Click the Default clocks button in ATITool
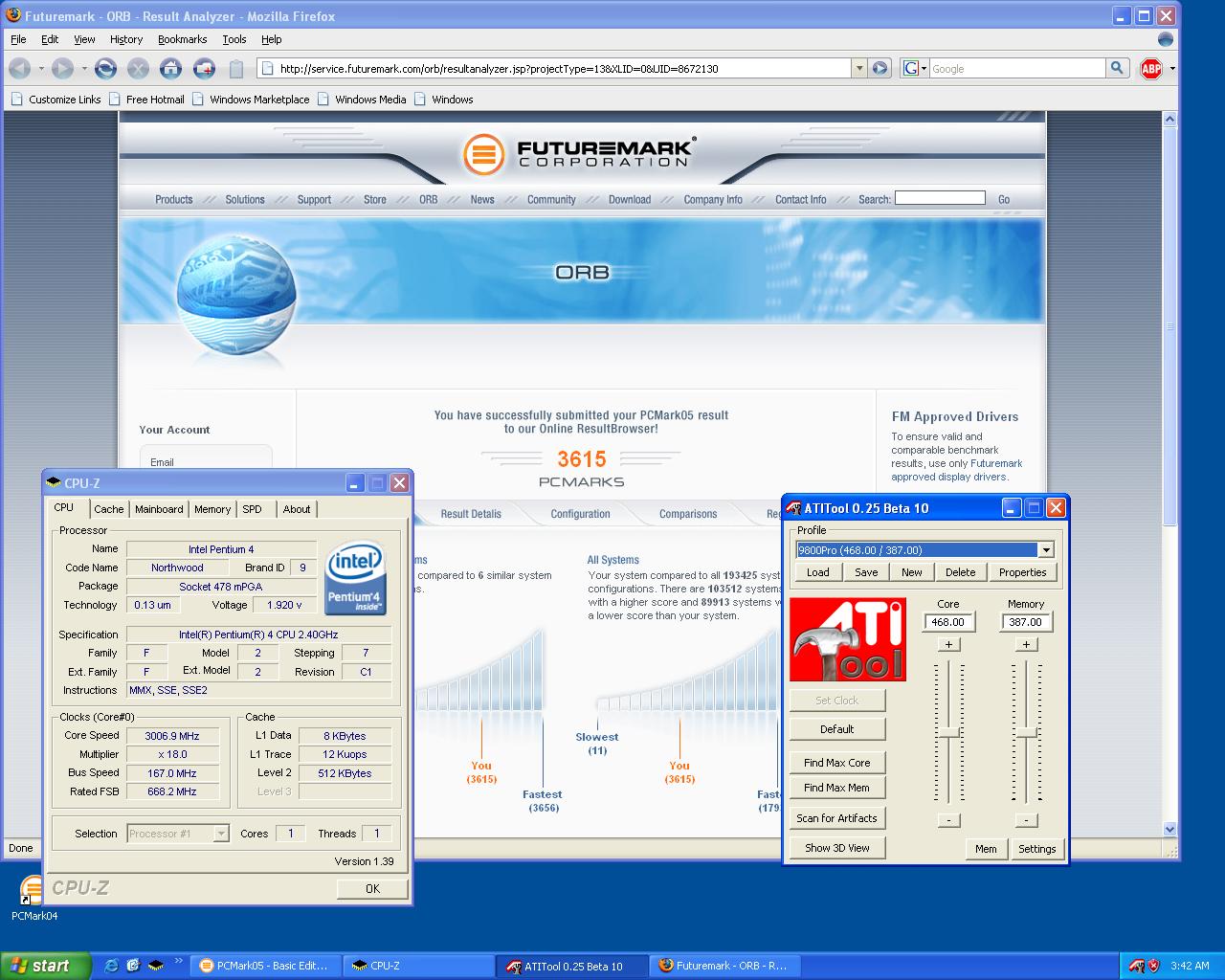Screen dimensions: 1225x980 [837, 729]
